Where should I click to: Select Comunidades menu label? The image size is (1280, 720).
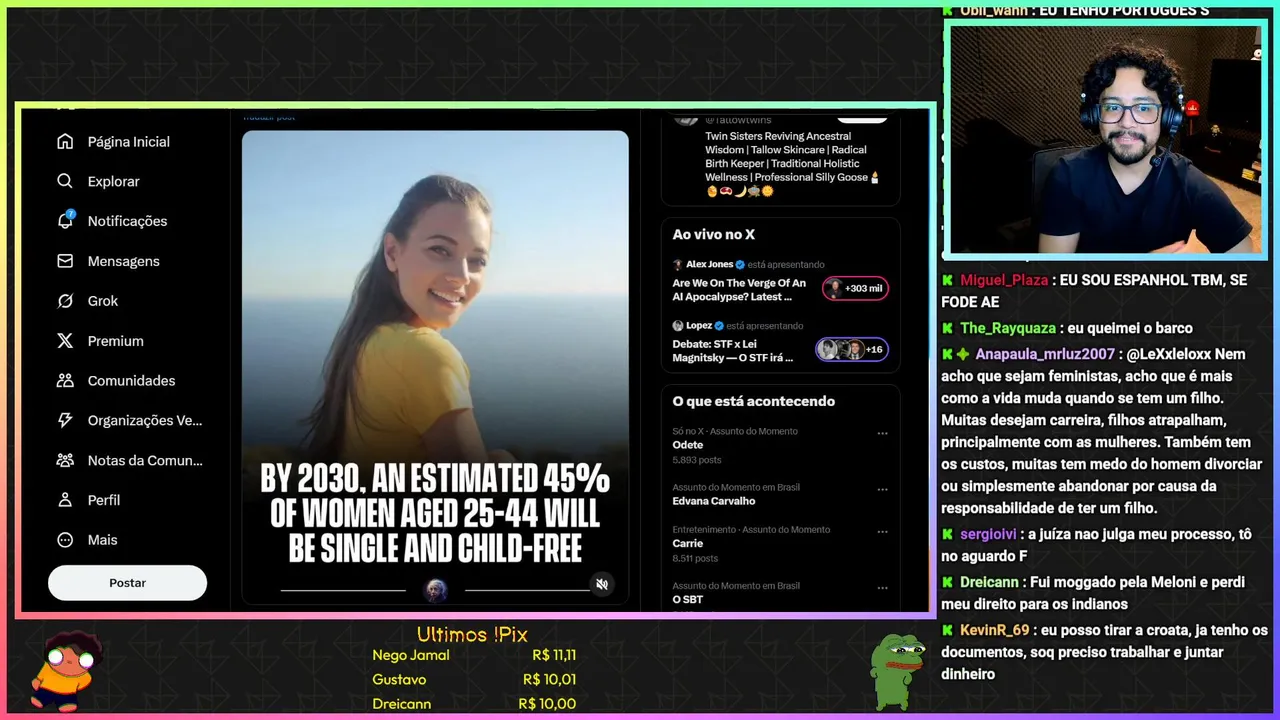coord(131,381)
